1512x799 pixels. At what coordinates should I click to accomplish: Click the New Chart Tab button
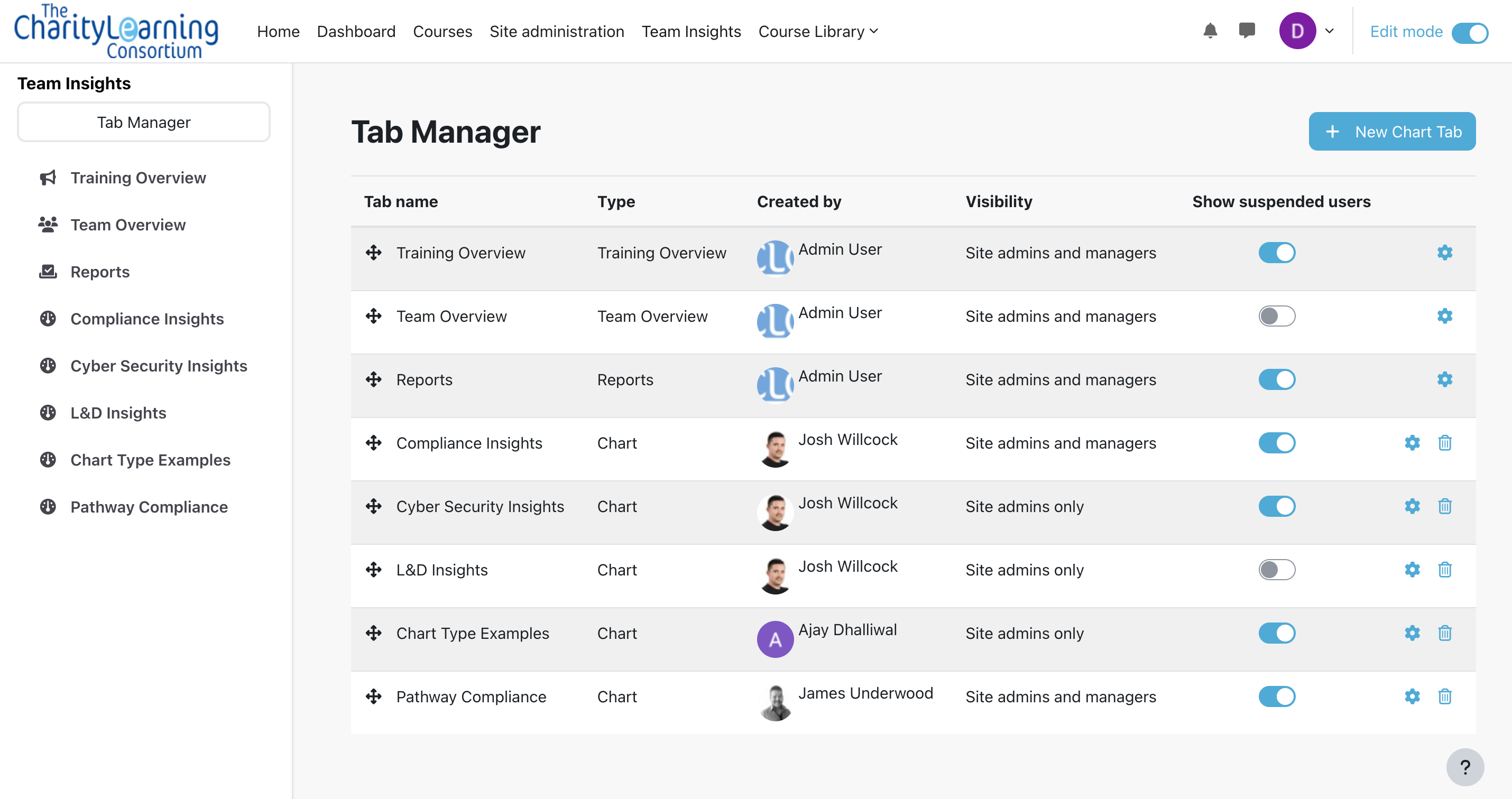pyautogui.click(x=1391, y=132)
